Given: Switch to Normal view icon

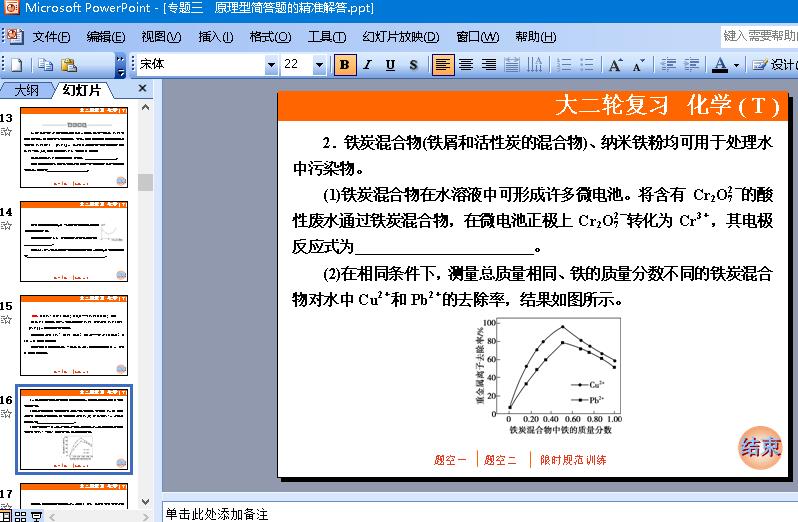Looking at the screenshot, I should click(x=6, y=516).
